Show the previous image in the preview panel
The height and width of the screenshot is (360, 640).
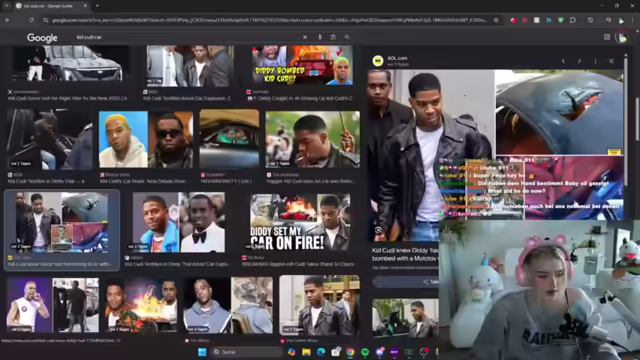pyautogui.click(x=563, y=61)
